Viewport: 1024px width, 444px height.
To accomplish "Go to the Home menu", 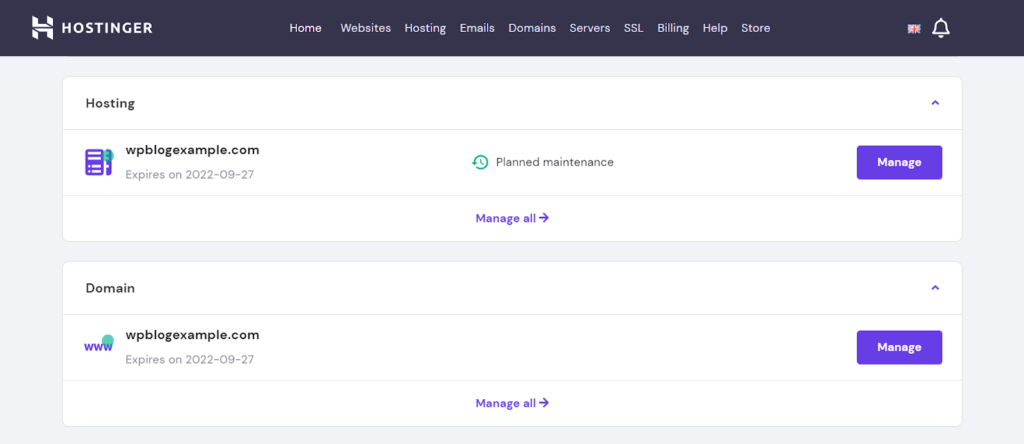I will 306,28.
